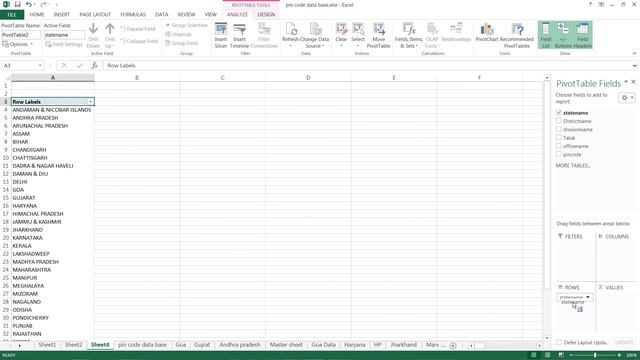Switch to Page Layout view in the status bar
The width and height of the screenshot is (640, 360).
tap(547, 355)
